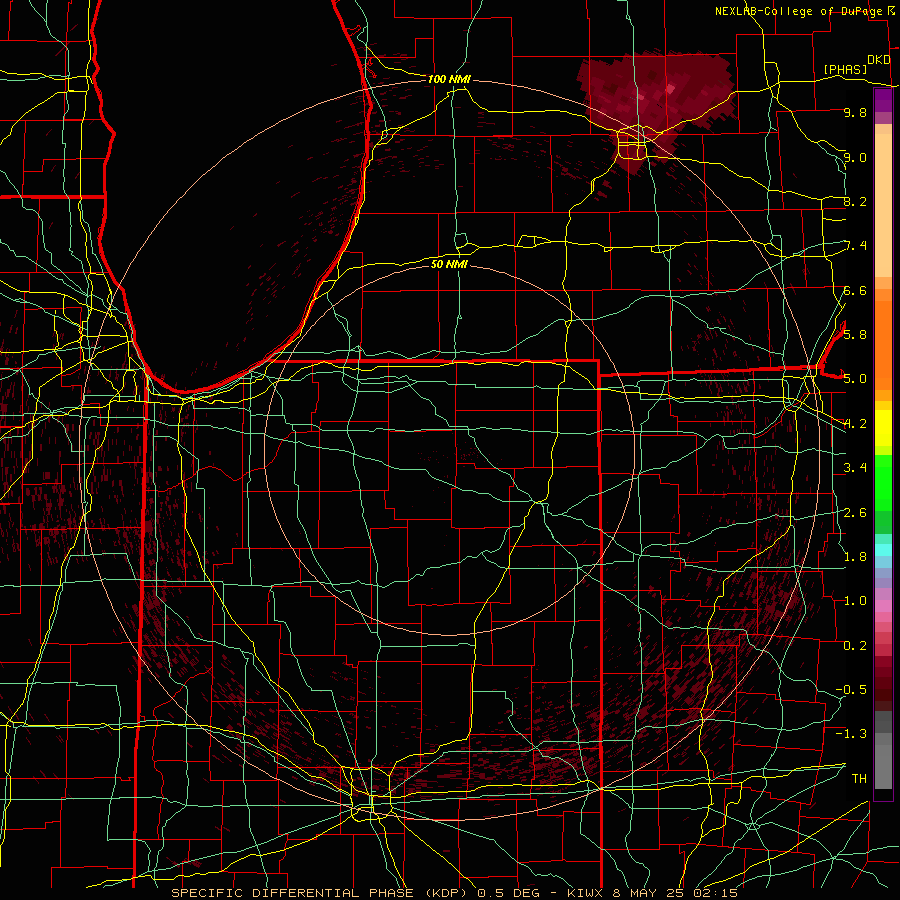Select the cyan band of the color scale
Image resolution: width=900 pixels, height=900 pixels.
[883, 549]
